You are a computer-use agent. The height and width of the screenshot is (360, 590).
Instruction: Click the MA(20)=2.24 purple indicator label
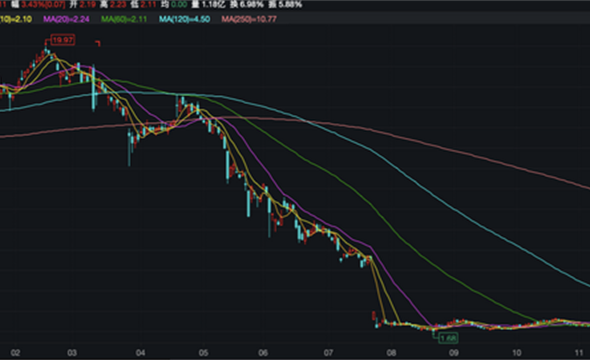pyautogui.click(x=66, y=19)
